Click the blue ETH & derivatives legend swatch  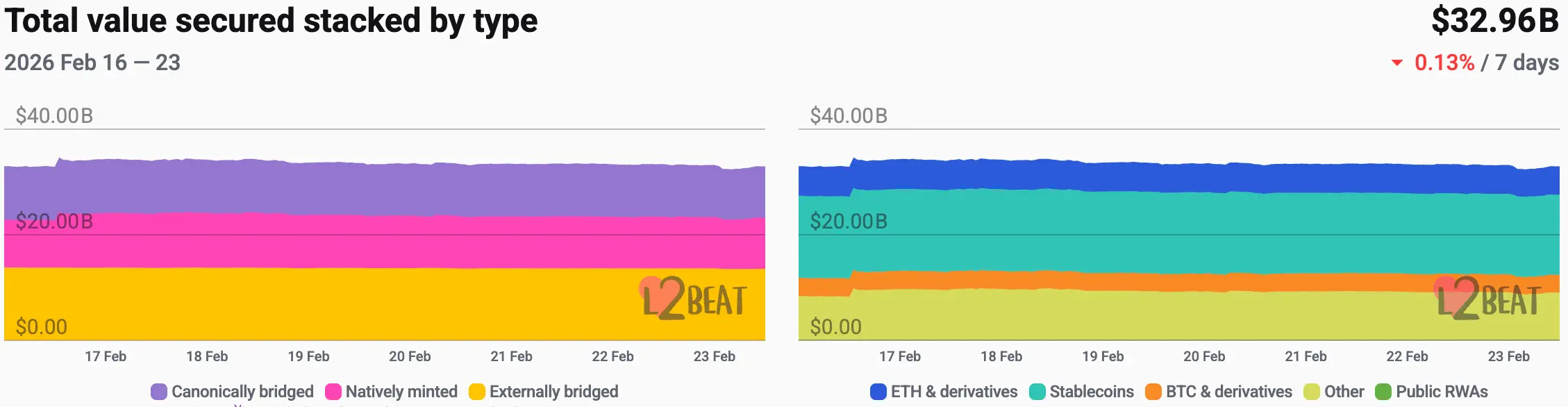pyautogui.click(x=878, y=392)
